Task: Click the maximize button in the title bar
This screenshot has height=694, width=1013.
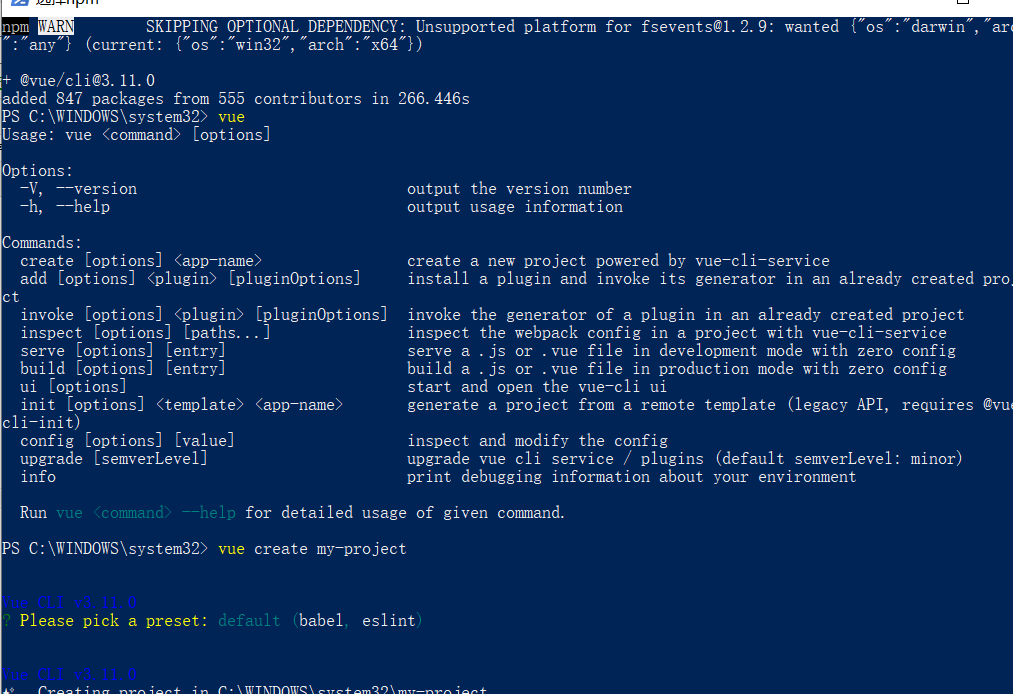Action: point(963,1)
